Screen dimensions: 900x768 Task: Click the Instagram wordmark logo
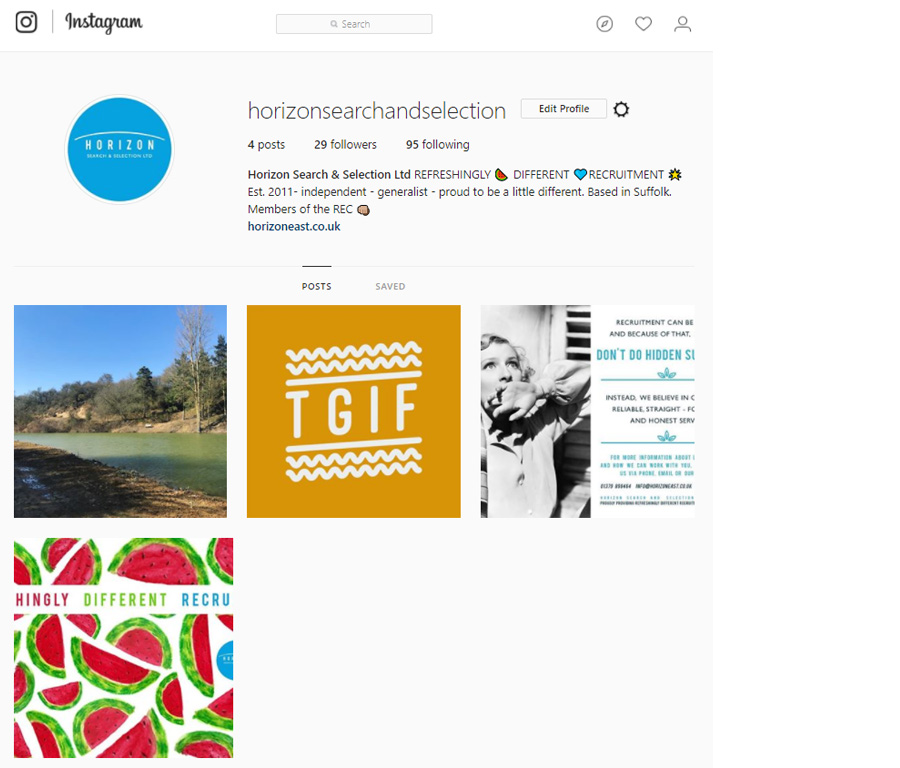pos(104,22)
